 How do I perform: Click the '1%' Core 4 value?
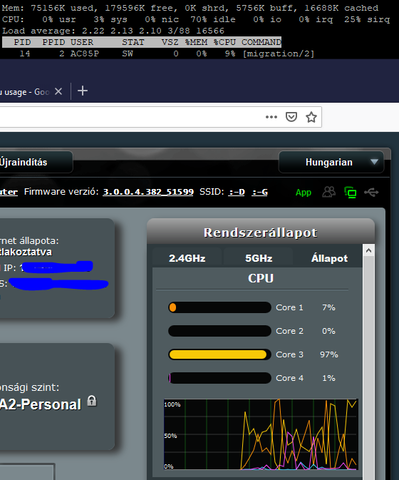pyautogui.click(x=329, y=378)
